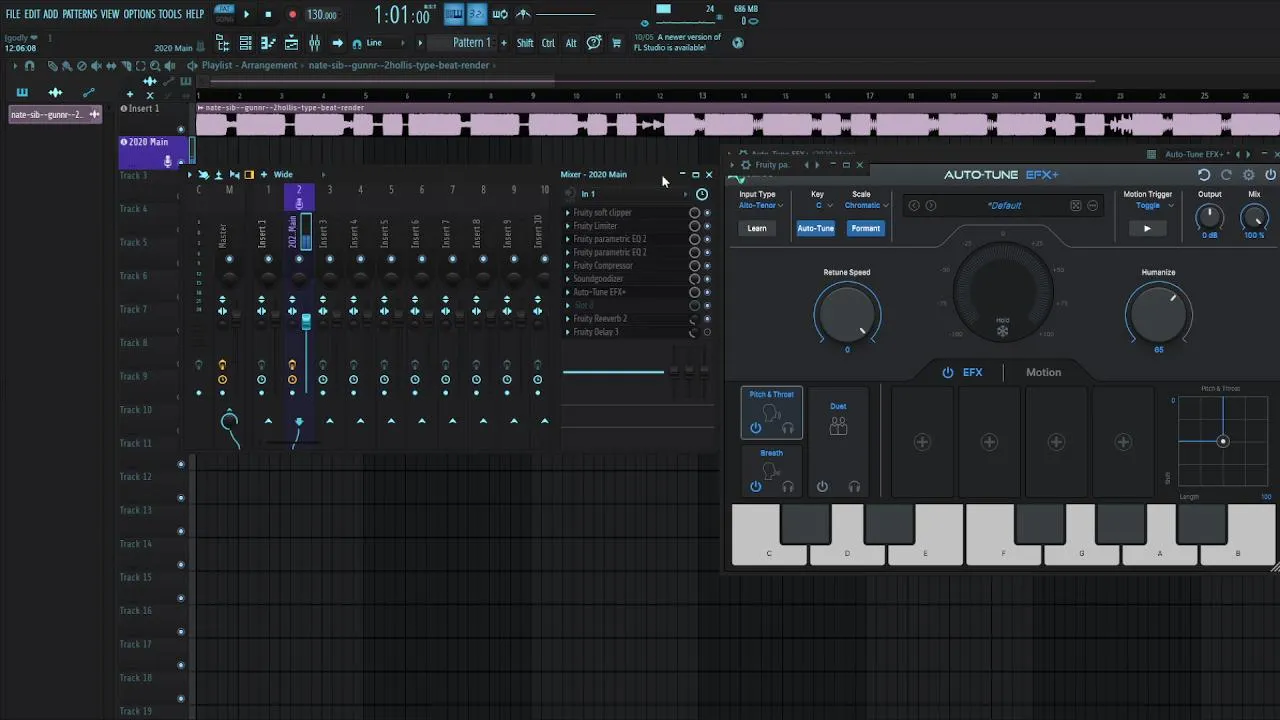Stop playback with the transport Stop button
Screen dimensions: 1280x720
coord(268,15)
